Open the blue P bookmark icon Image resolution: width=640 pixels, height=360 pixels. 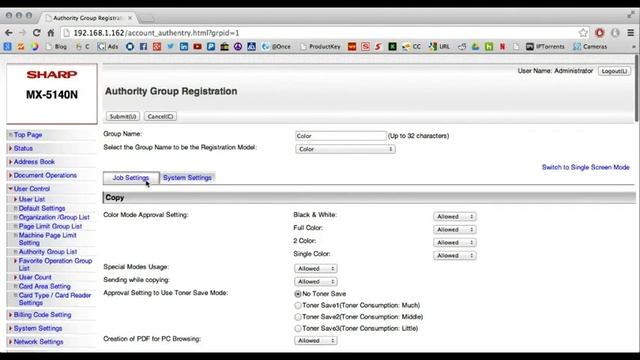211,47
